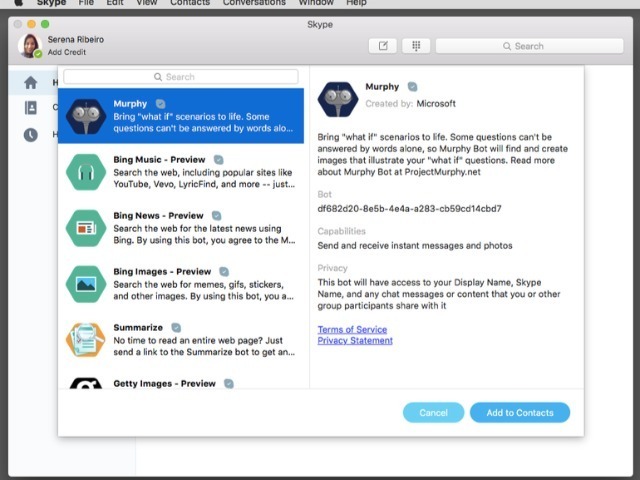
Task: Click Add Credit under profile name
Action: tap(67, 52)
